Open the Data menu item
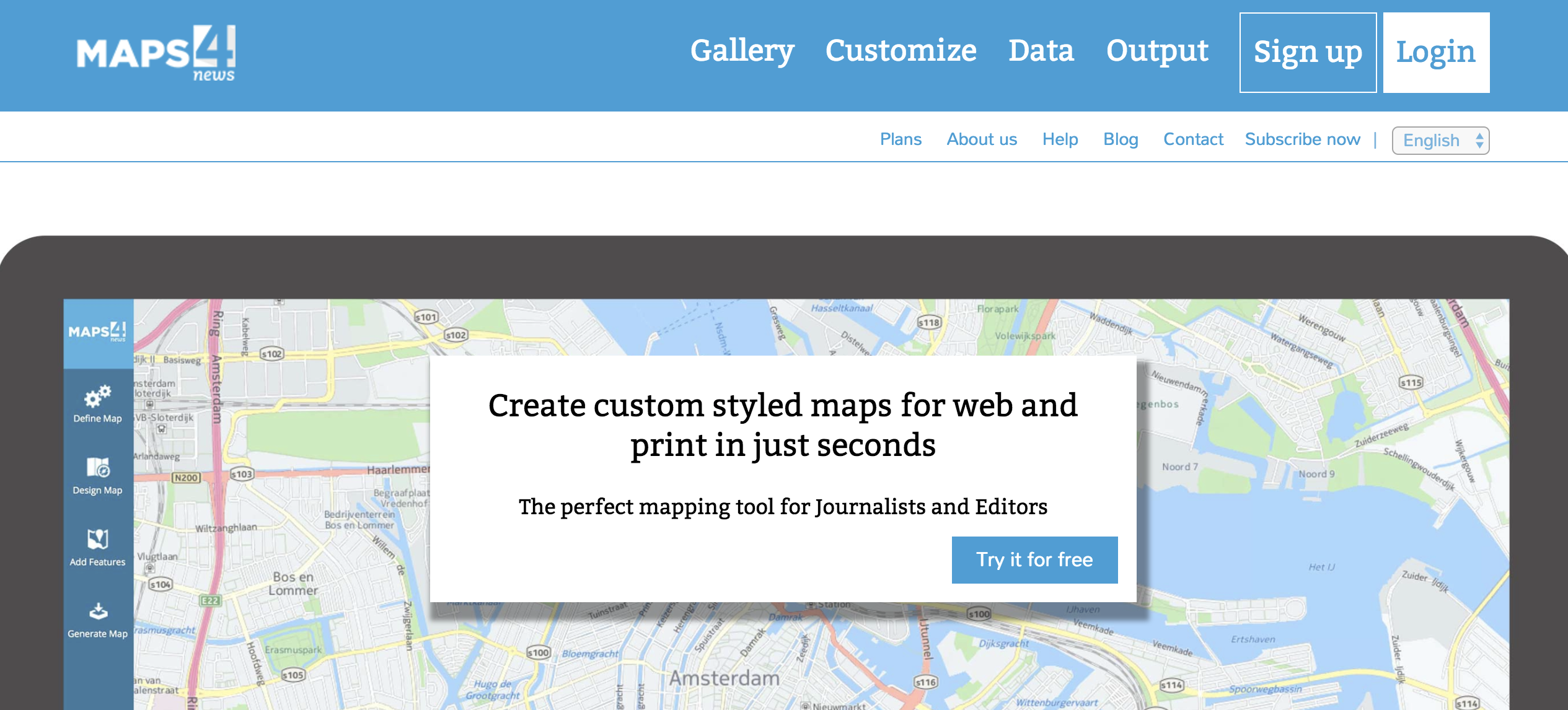Viewport: 1568px width, 710px height. click(x=1041, y=51)
